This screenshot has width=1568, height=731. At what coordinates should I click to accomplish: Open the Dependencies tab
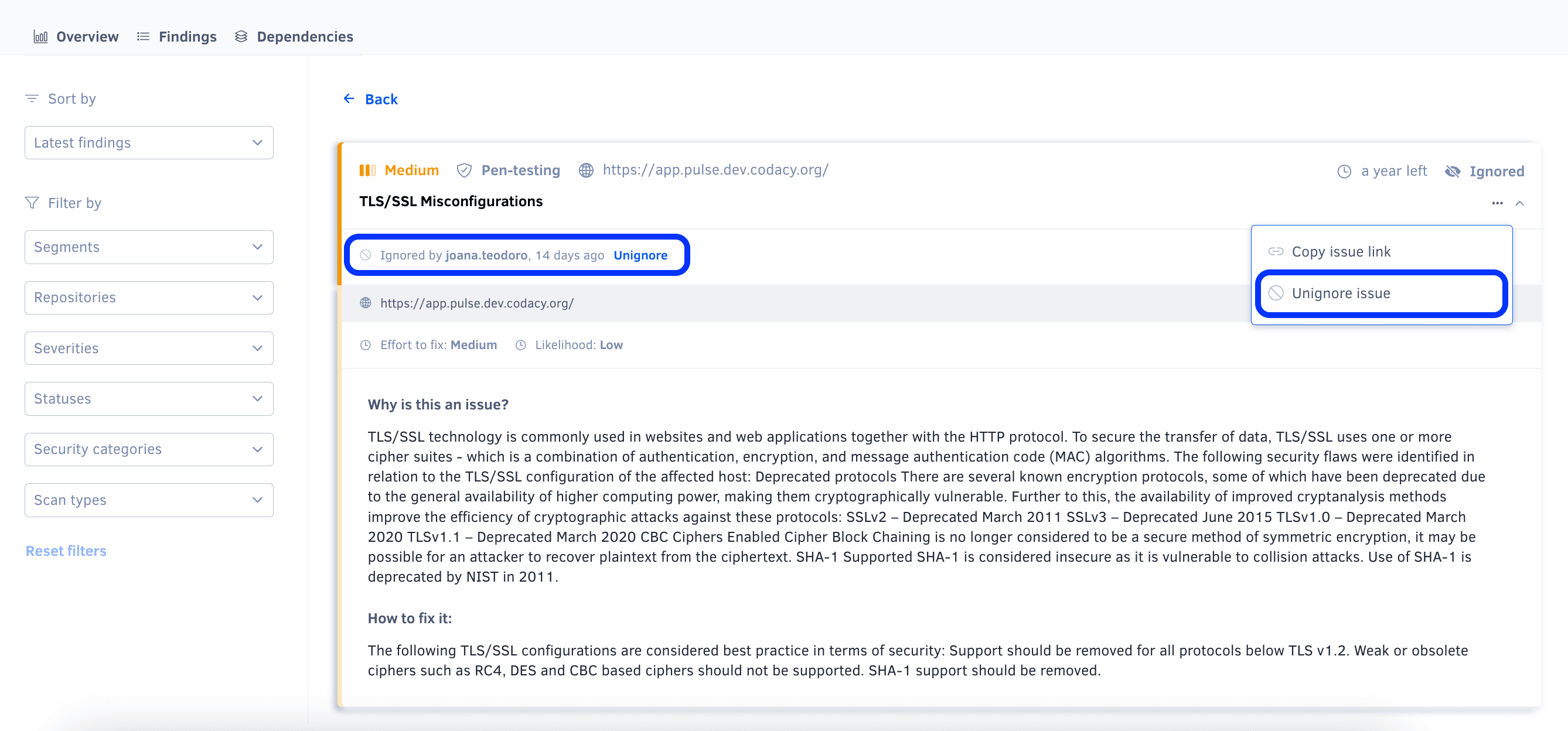[294, 36]
